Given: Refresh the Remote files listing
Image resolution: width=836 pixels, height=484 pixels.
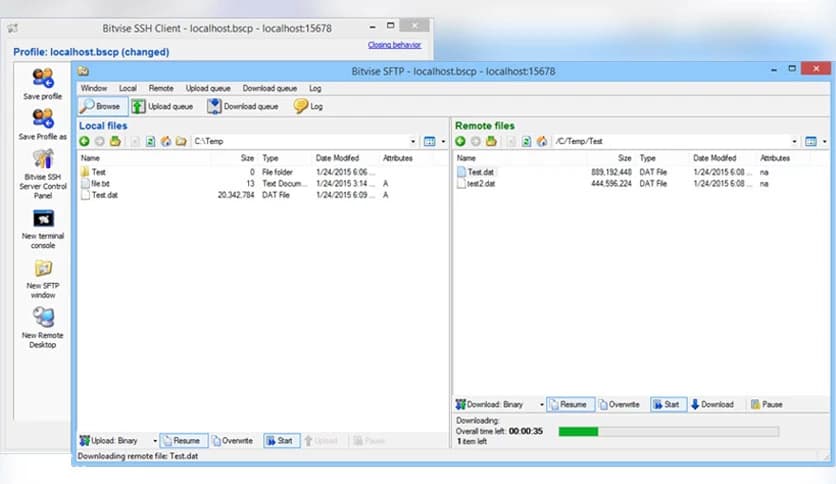Looking at the screenshot, I should [526, 141].
